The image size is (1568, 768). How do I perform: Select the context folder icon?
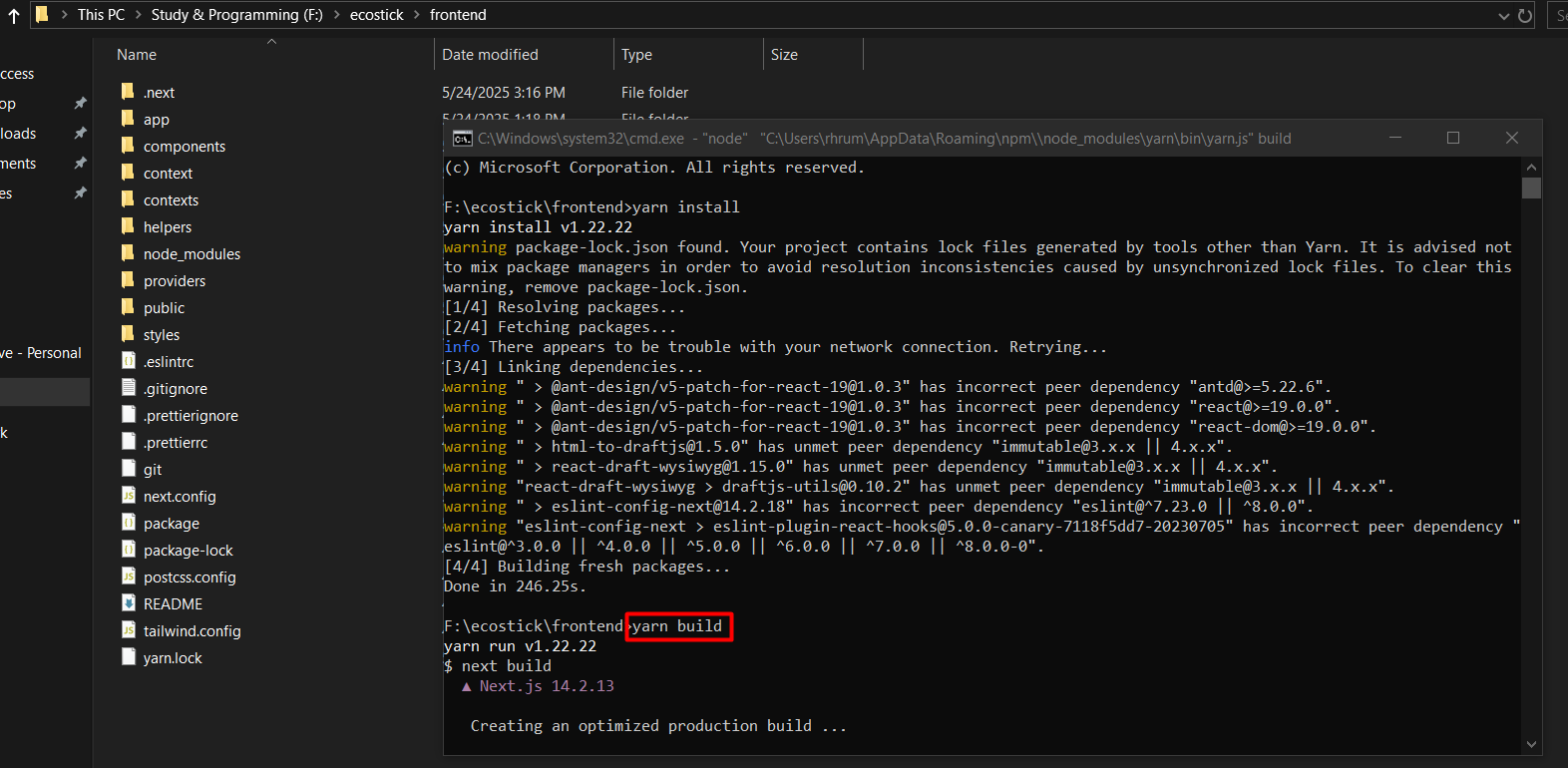tap(128, 173)
